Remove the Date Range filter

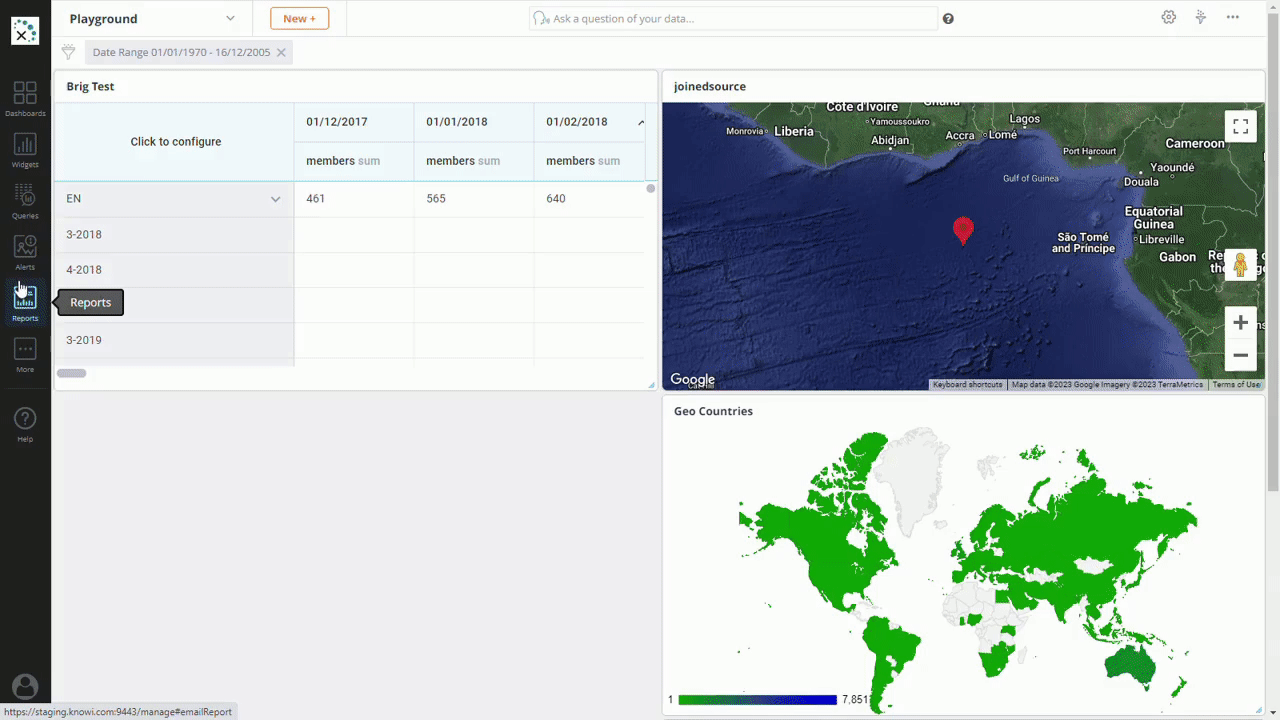(x=281, y=53)
